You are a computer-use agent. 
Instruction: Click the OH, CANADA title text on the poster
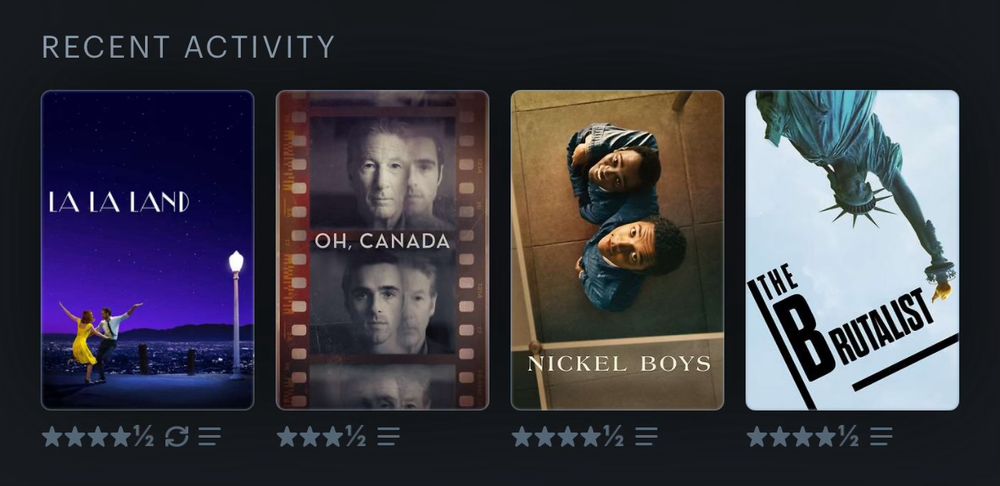[x=382, y=241]
